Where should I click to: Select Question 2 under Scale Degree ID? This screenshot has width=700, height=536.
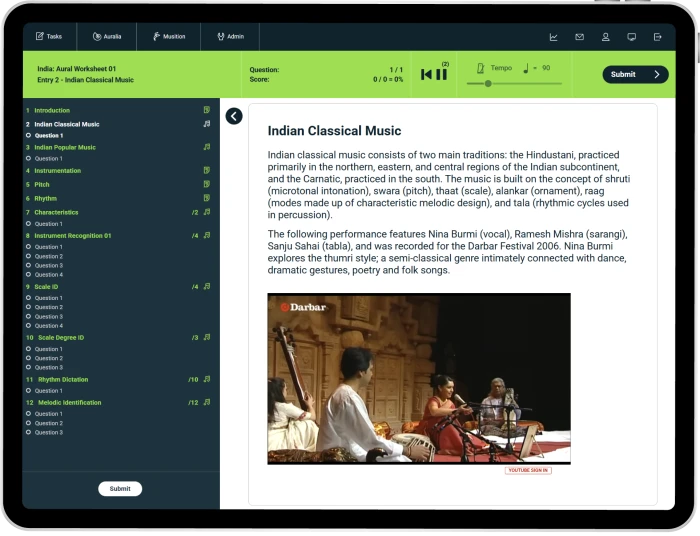click(48, 358)
